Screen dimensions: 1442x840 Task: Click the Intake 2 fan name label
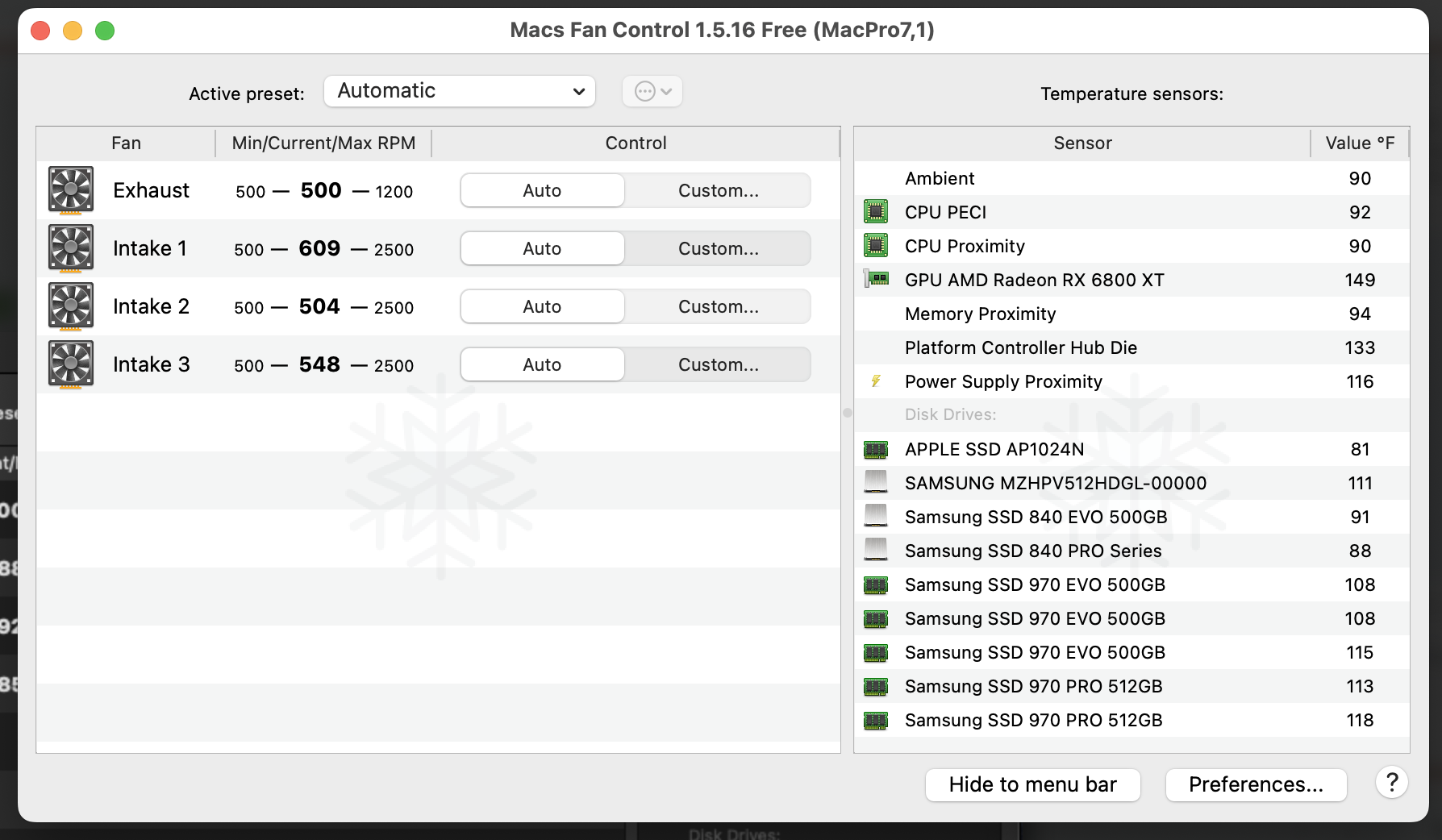(x=151, y=306)
